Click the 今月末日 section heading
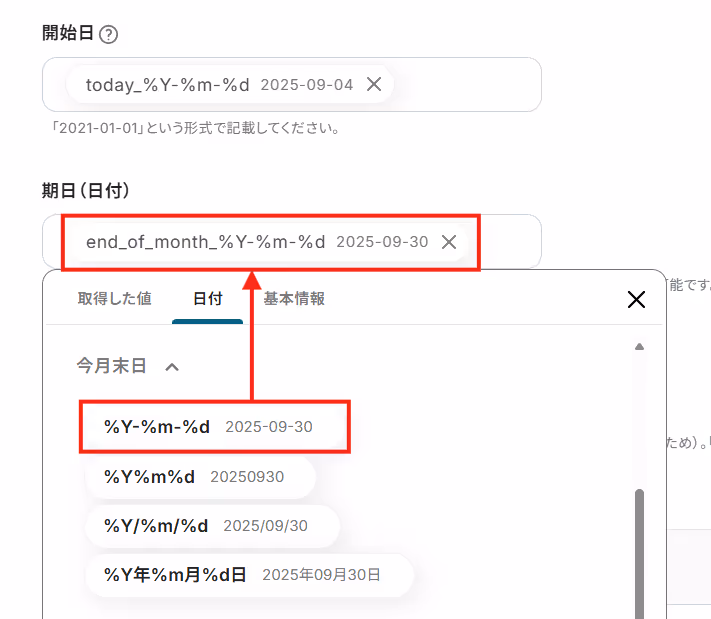Screen dimensions: 711x619 click(111, 366)
